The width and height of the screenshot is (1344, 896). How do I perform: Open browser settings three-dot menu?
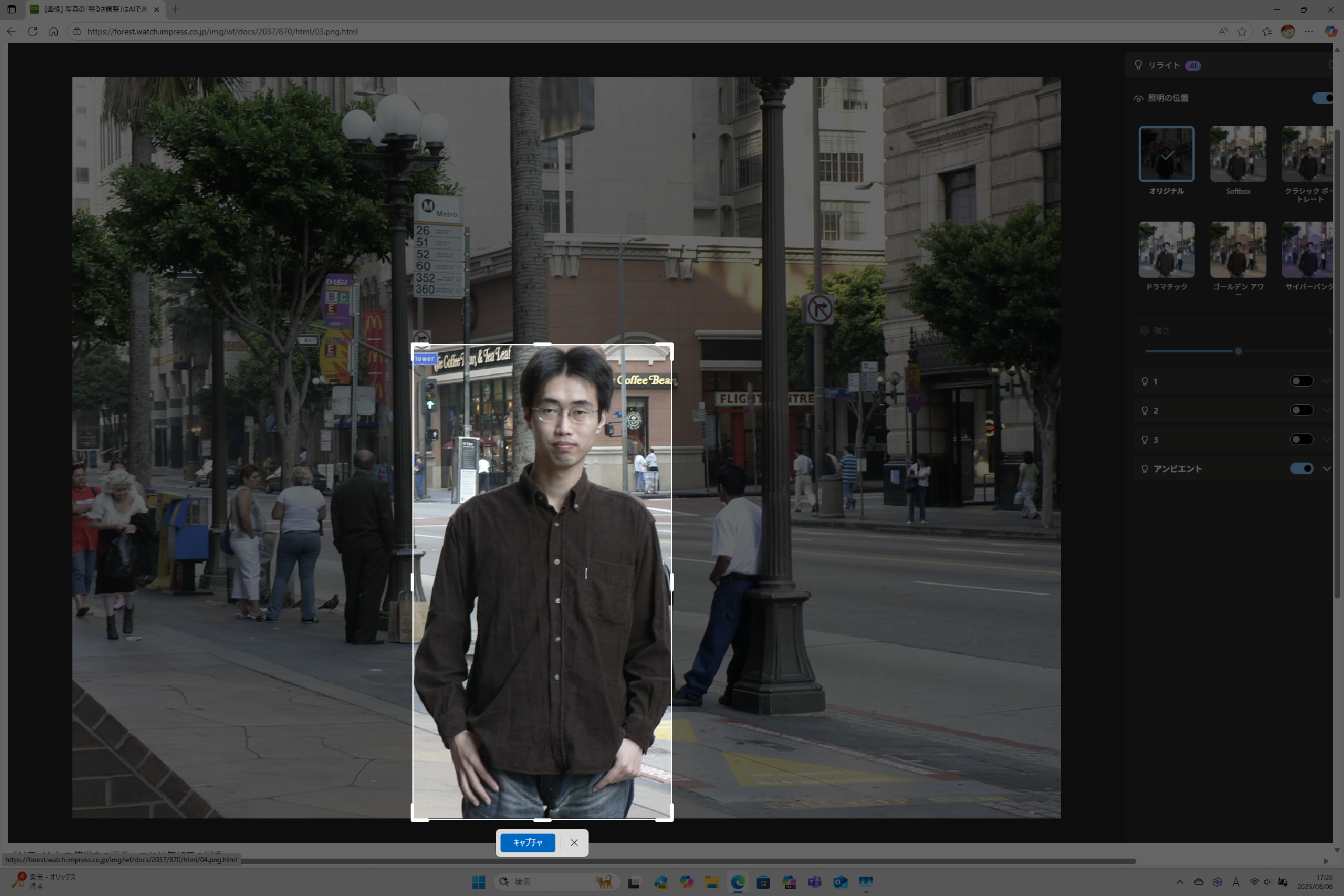(1309, 32)
